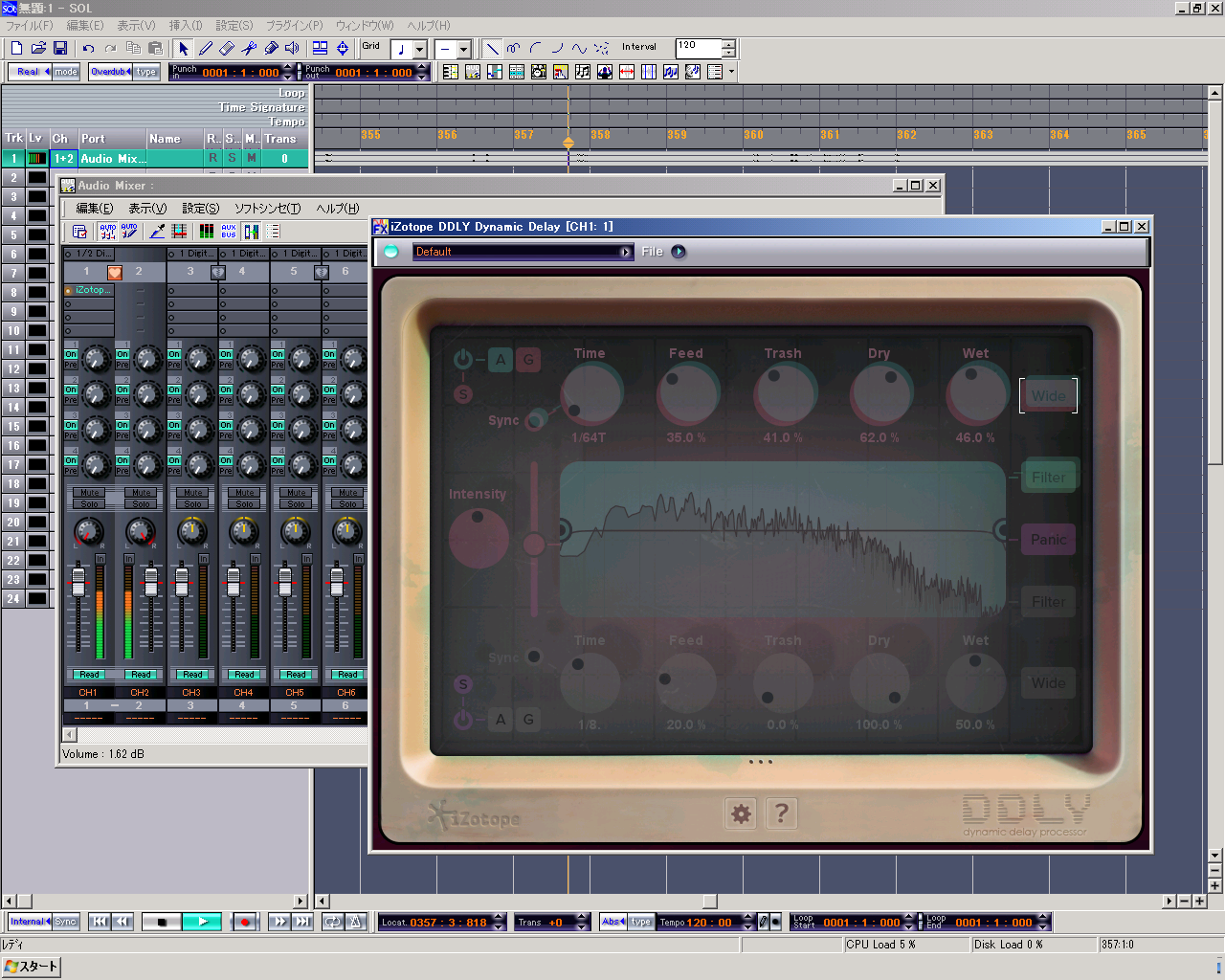Click the New file icon in main toolbar
The width and height of the screenshot is (1225, 980).
pyautogui.click(x=16, y=48)
